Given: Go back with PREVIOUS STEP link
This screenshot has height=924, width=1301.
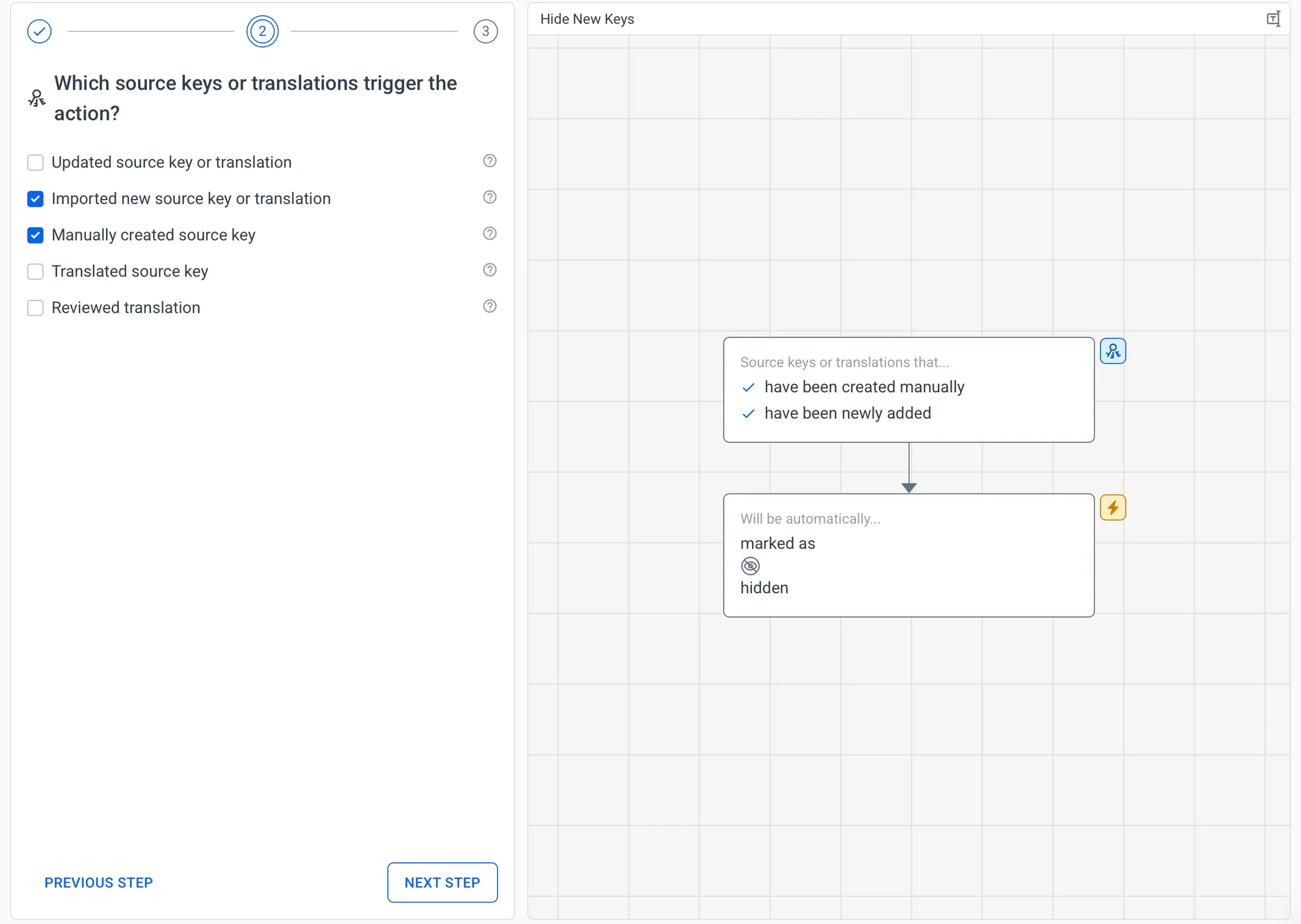Looking at the screenshot, I should click(99, 882).
